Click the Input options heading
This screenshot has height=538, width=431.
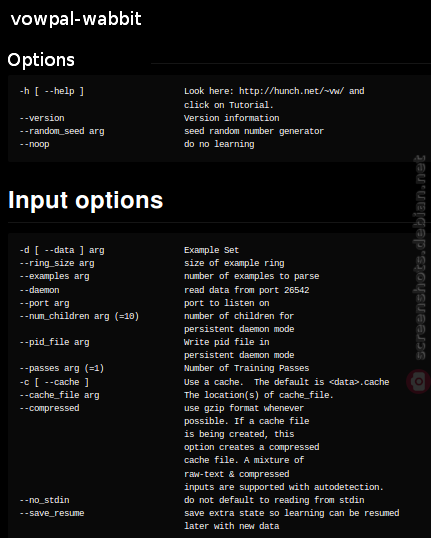coord(85,200)
